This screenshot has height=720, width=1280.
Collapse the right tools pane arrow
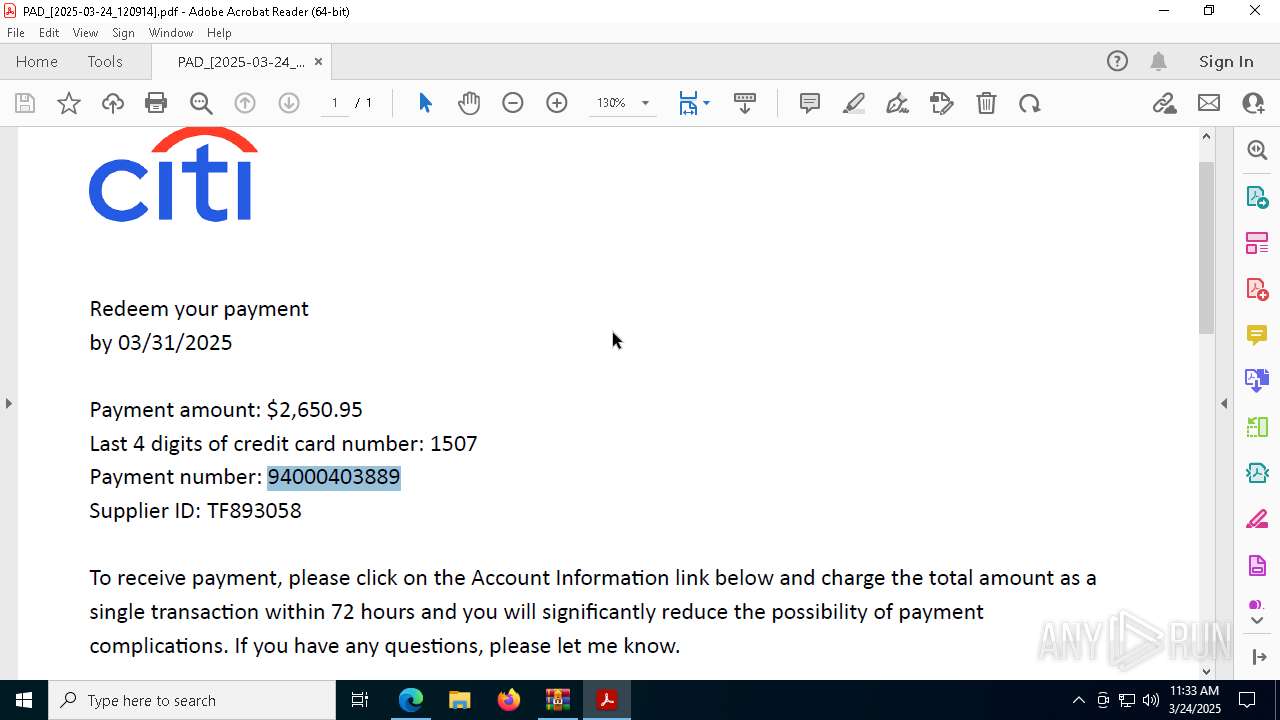tap(1224, 403)
